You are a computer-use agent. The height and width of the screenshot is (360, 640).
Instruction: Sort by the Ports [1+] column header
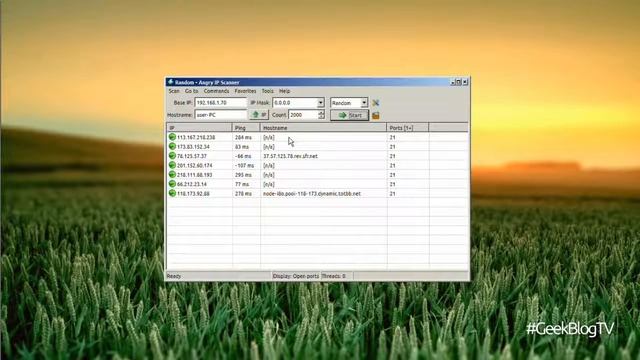click(x=408, y=128)
